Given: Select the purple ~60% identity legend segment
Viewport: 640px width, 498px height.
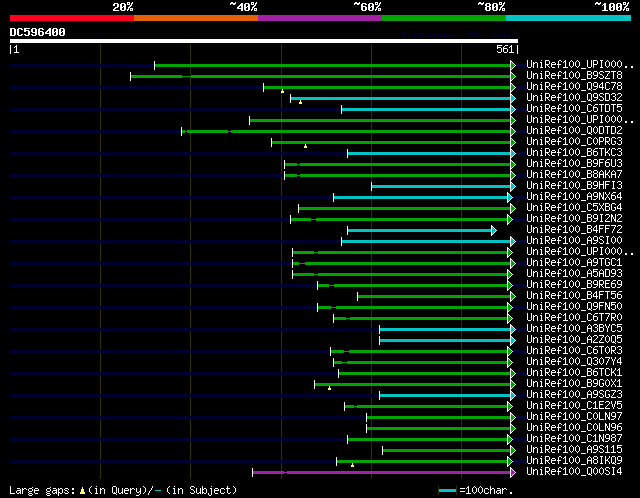Looking at the screenshot, I should click(320, 18).
